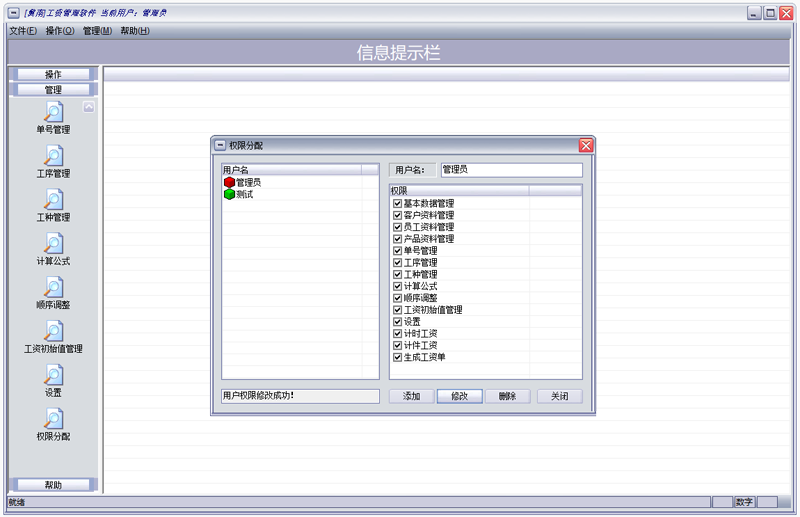
Task: Open 工资初始值管理 sidebar icon
Action: point(54,332)
